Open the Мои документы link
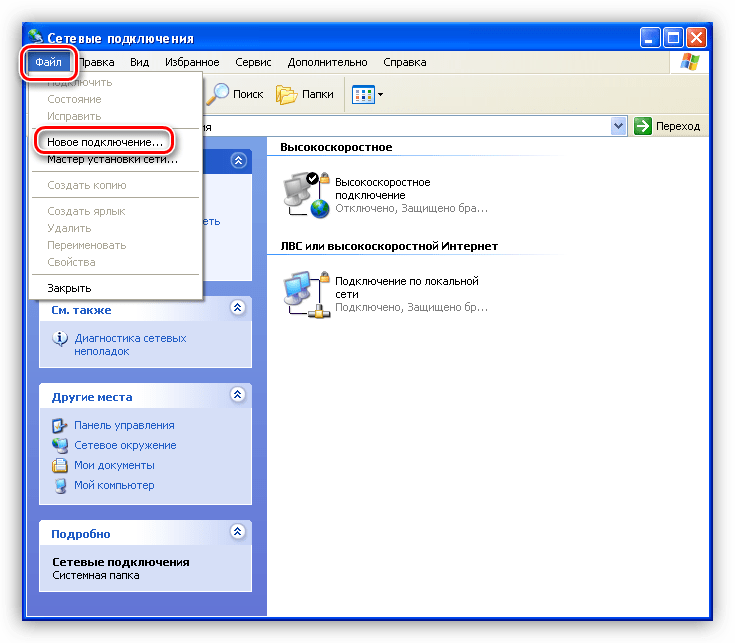 coord(114,465)
